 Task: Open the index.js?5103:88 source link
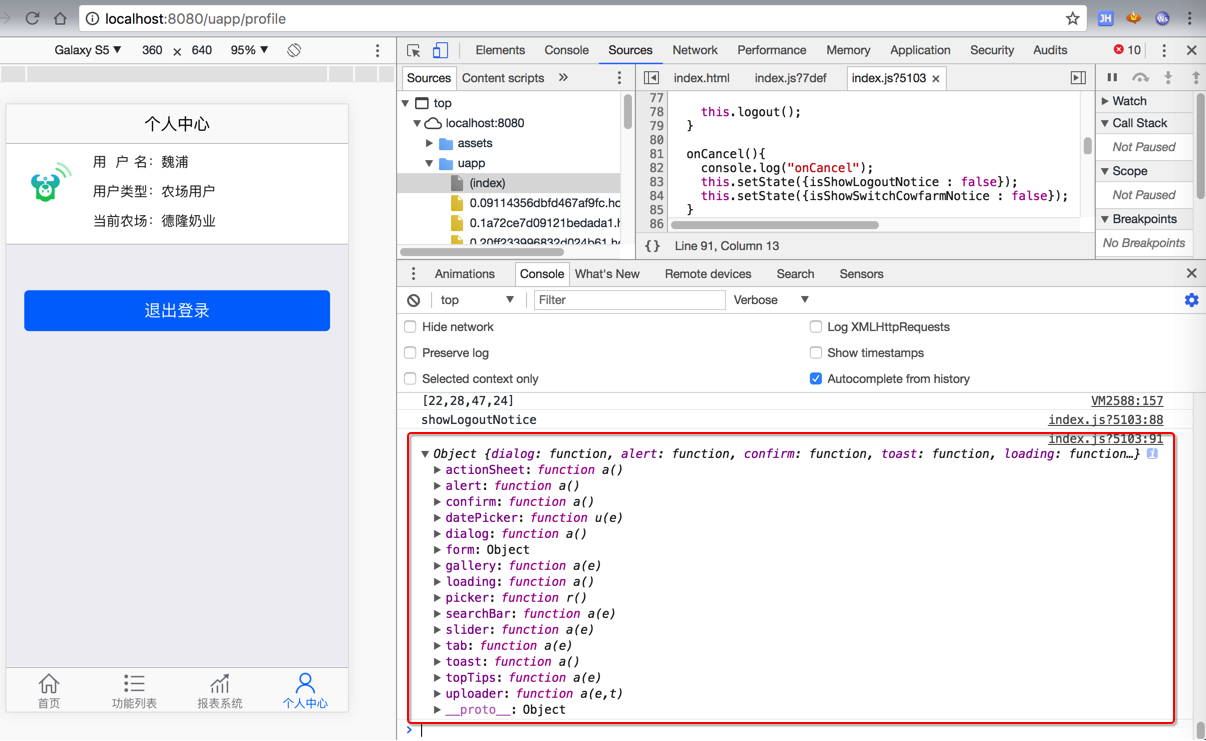point(1105,420)
